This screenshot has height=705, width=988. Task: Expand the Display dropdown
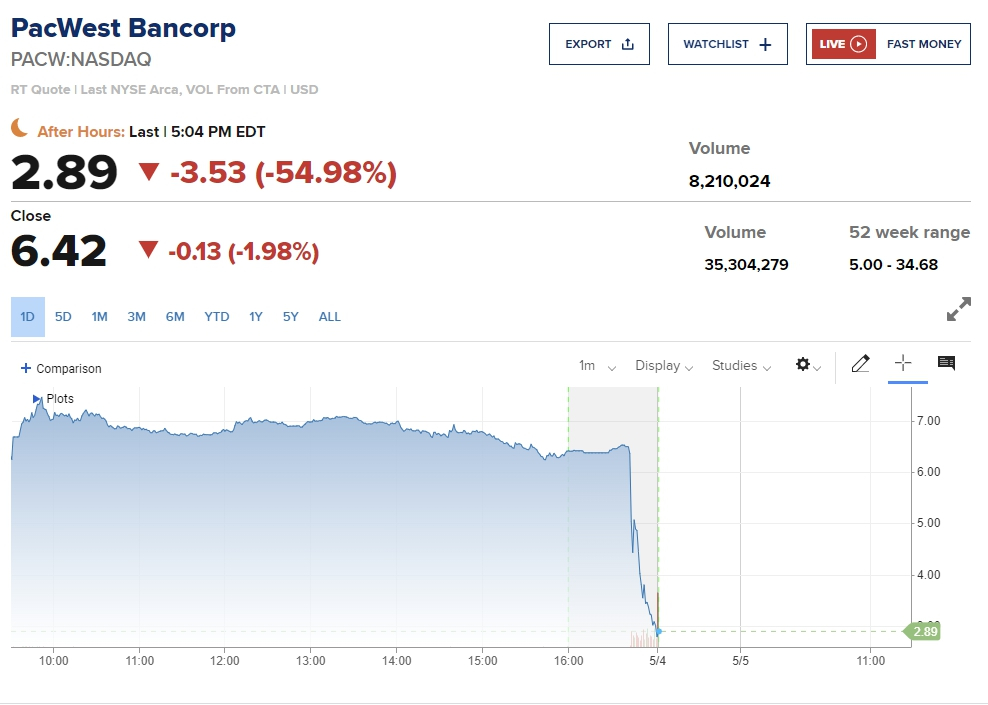coord(664,366)
